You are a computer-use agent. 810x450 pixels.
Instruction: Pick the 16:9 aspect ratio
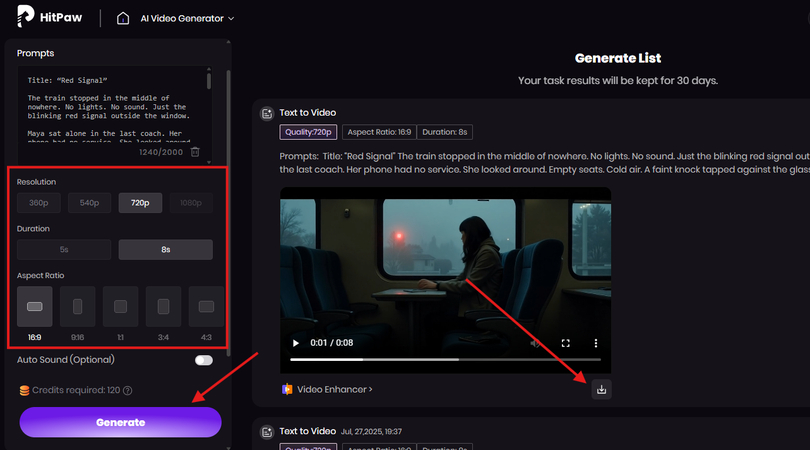click(x=35, y=307)
